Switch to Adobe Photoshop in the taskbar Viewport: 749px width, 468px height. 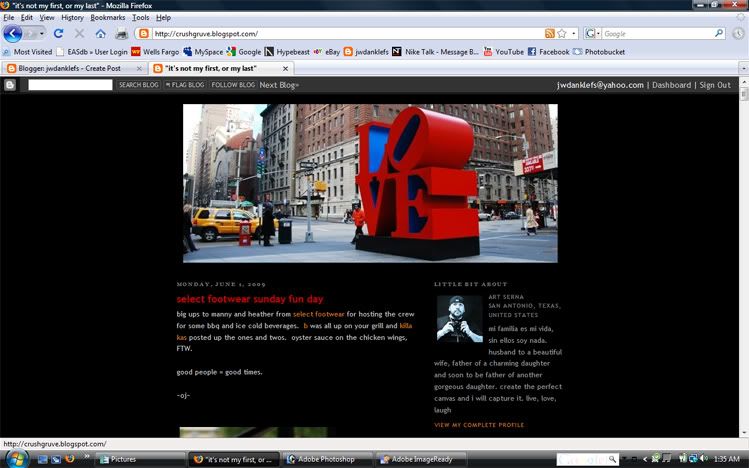[327, 459]
